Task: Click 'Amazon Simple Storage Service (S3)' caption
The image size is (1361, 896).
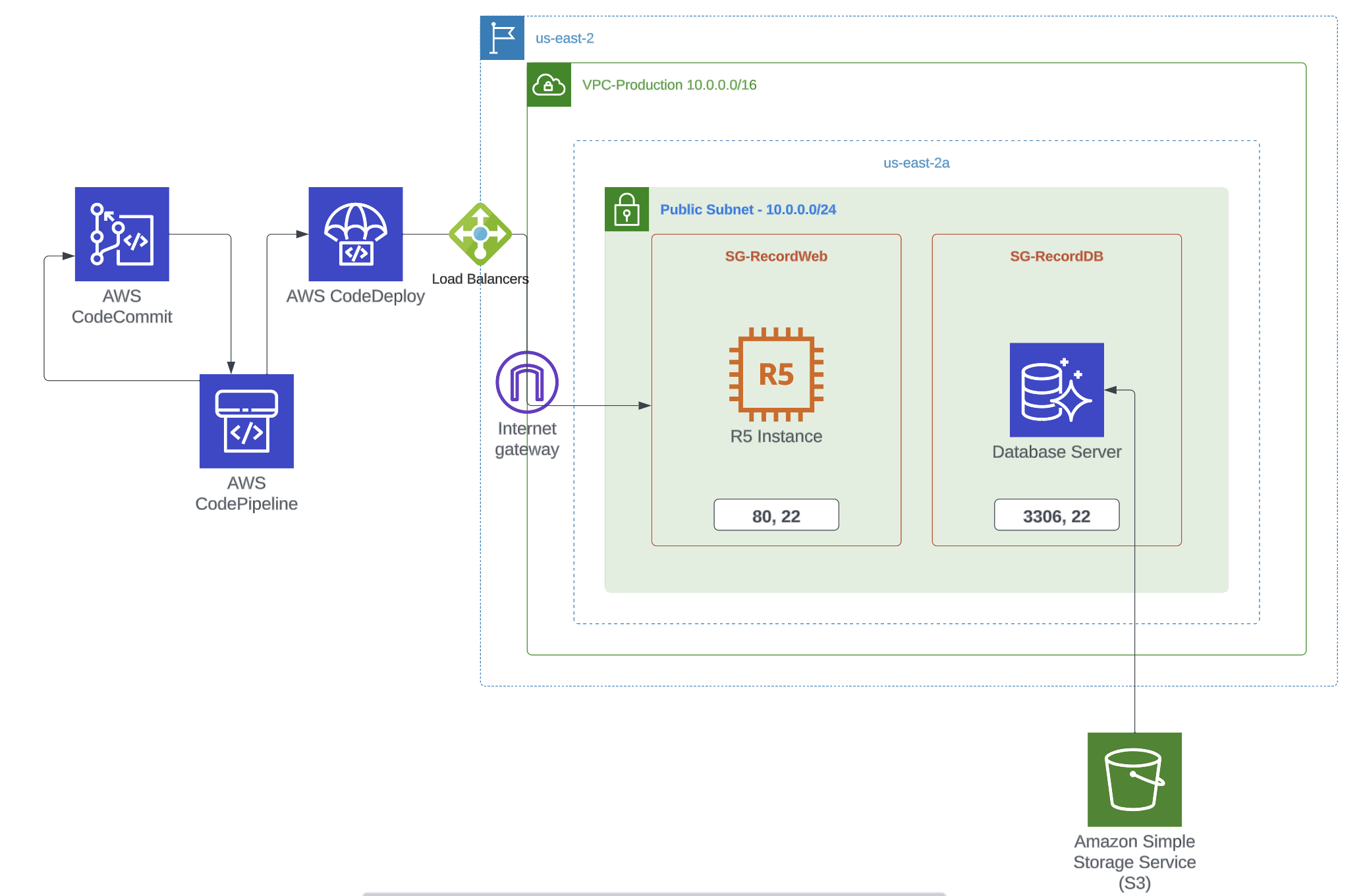Action: [1134, 862]
